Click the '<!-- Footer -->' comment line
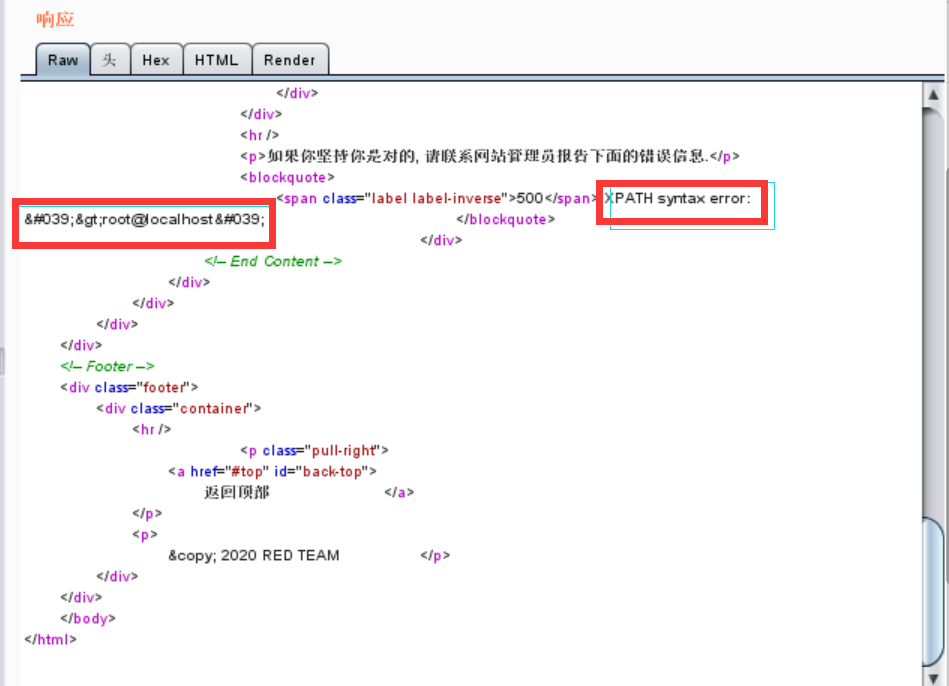Image resolution: width=949 pixels, height=686 pixels. (x=107, y=366)
